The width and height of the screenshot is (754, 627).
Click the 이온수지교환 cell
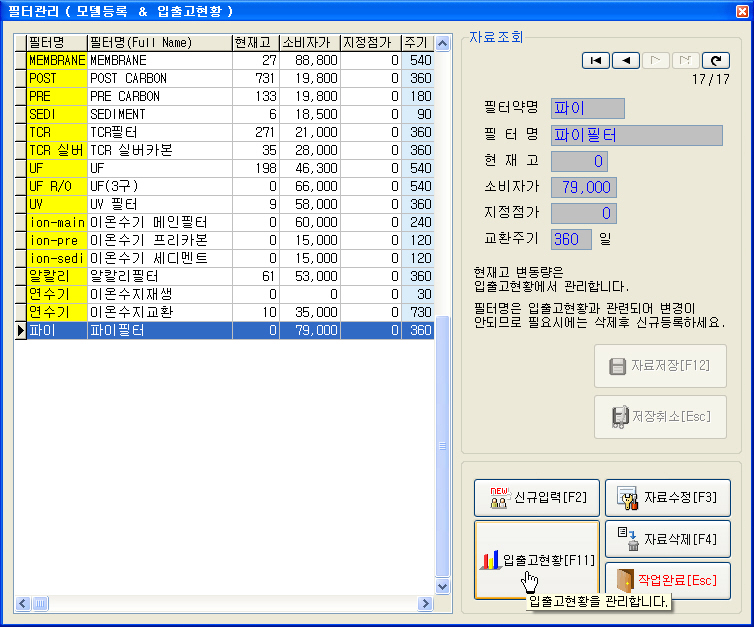pyautogui.click(x=160, y=313)
